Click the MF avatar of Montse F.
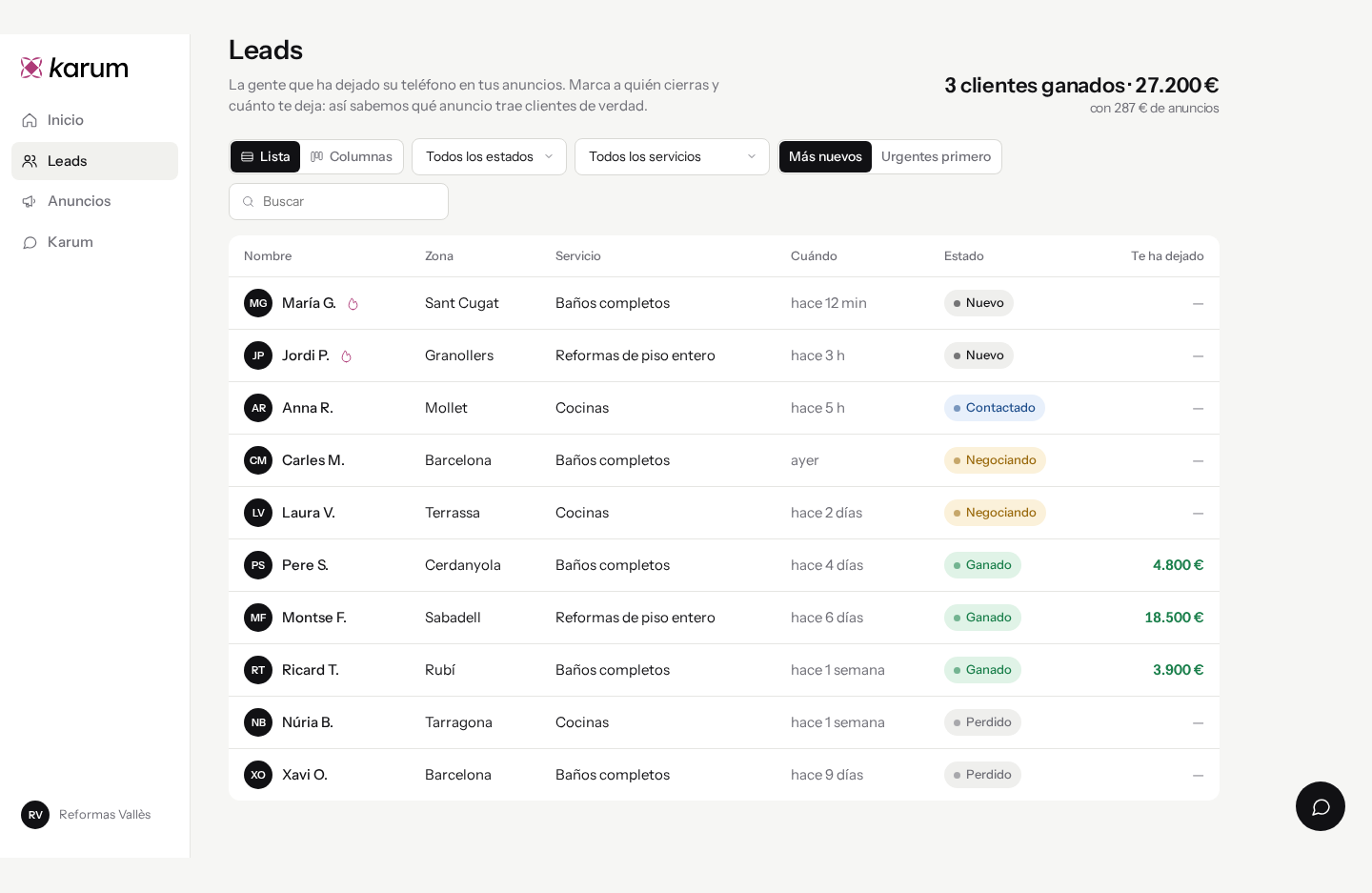 [258, 618]
